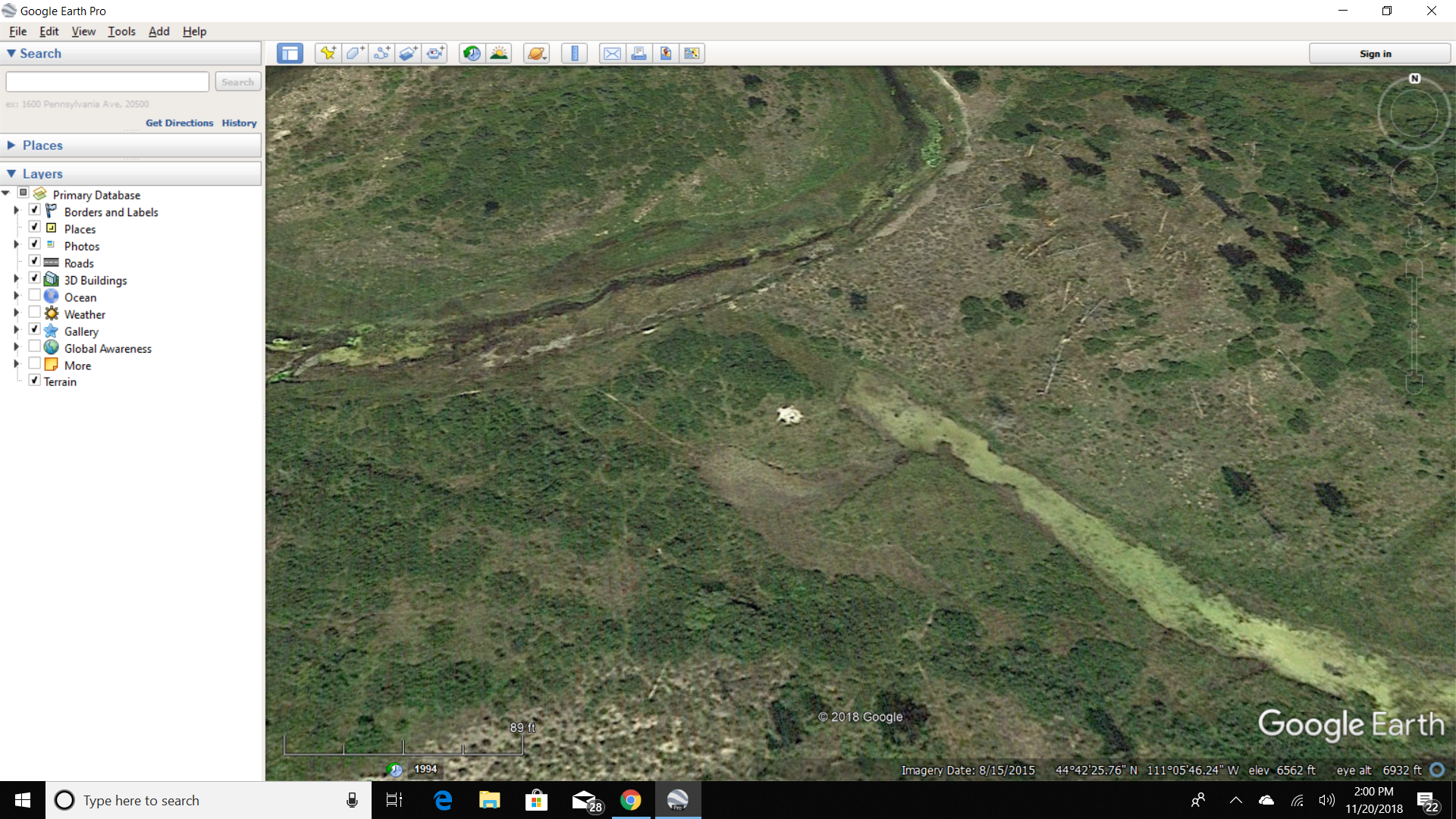Open the View menu
This screenshot has height=819, width=1456.
coord(83,31)
